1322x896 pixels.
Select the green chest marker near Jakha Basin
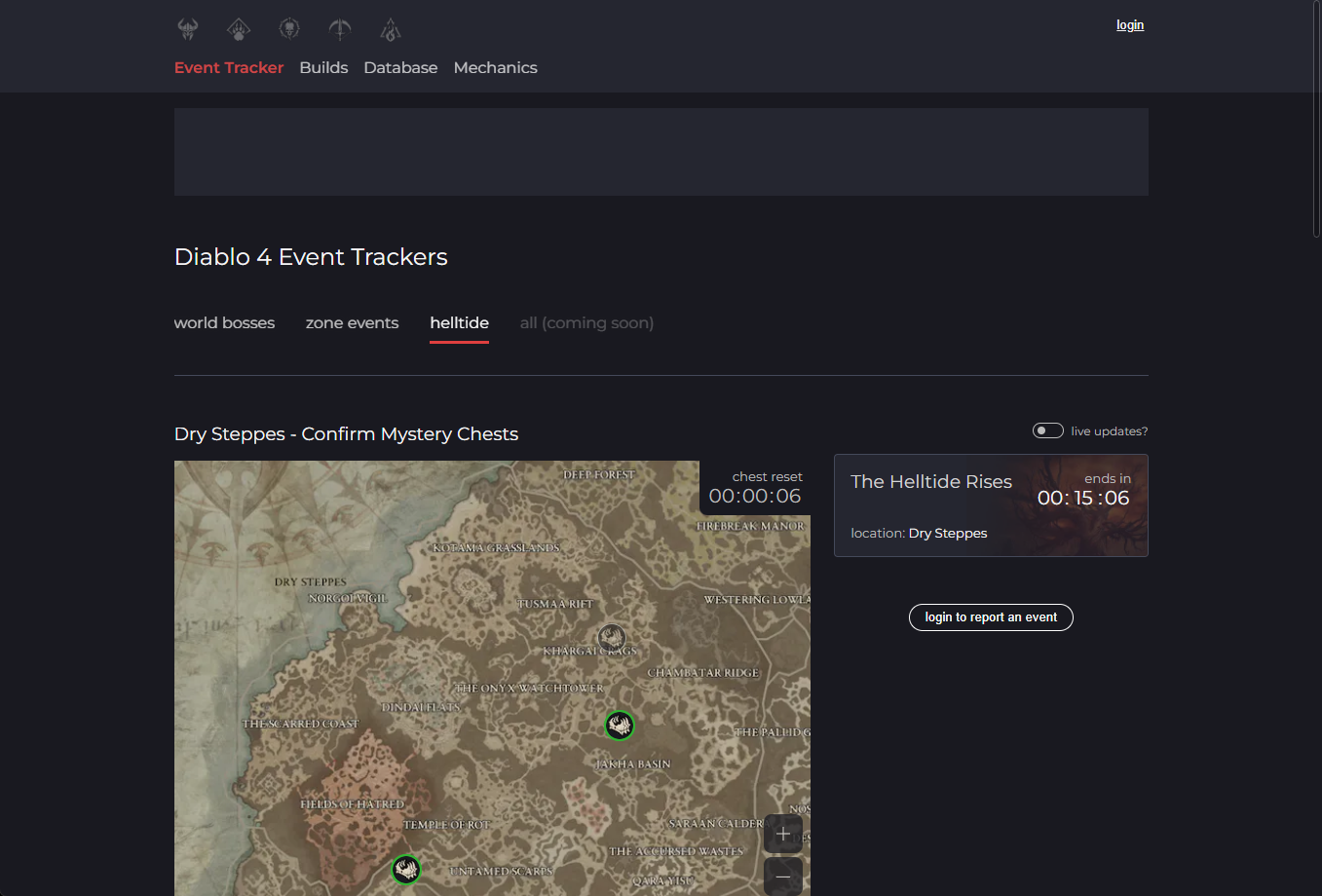coord(620,725)
